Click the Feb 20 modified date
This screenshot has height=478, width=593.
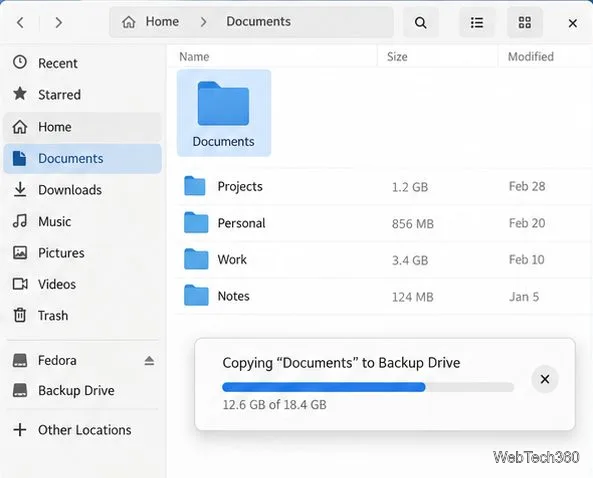coord(527,223)
